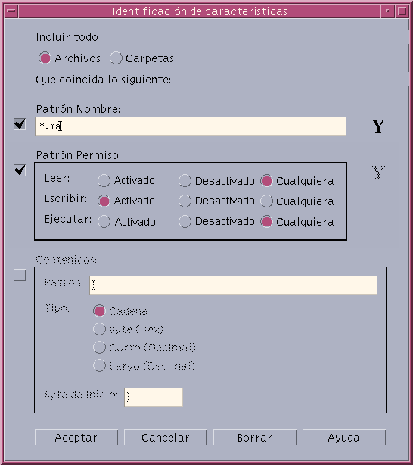Toggle the Patrón Permiso checkbox
Viewport: 413px width, 465px height.
pyautogui.click(x=20, y=170)
